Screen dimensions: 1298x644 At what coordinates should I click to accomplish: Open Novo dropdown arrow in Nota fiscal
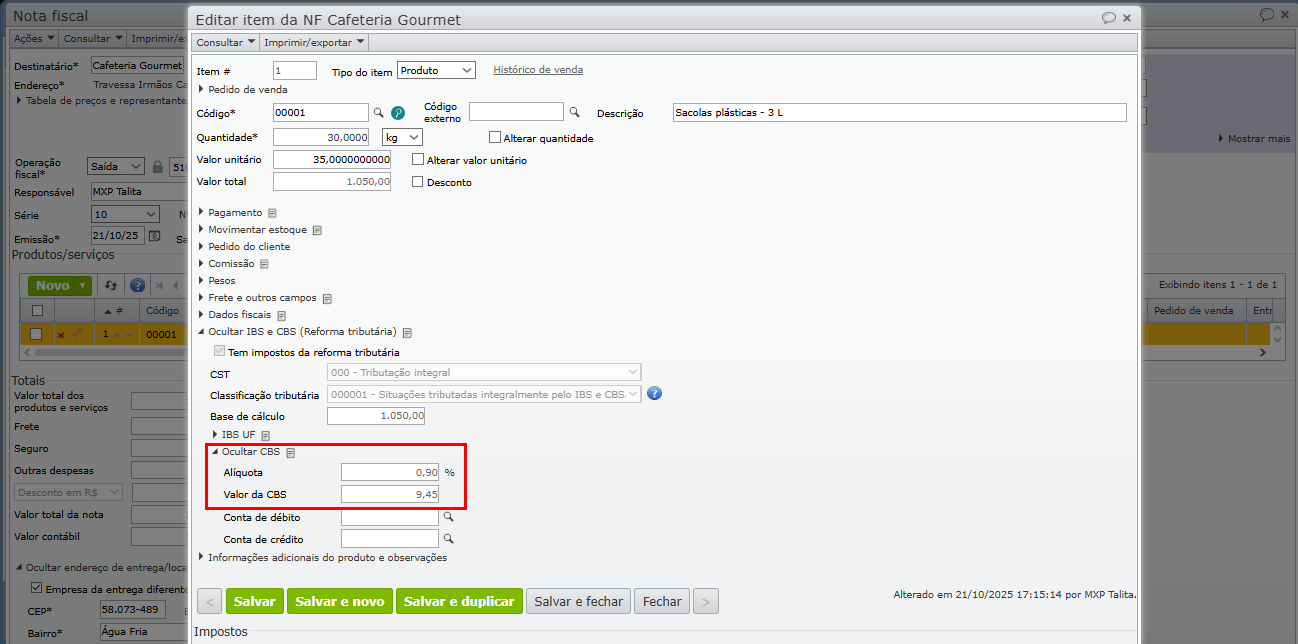click(x=82, y=285)
